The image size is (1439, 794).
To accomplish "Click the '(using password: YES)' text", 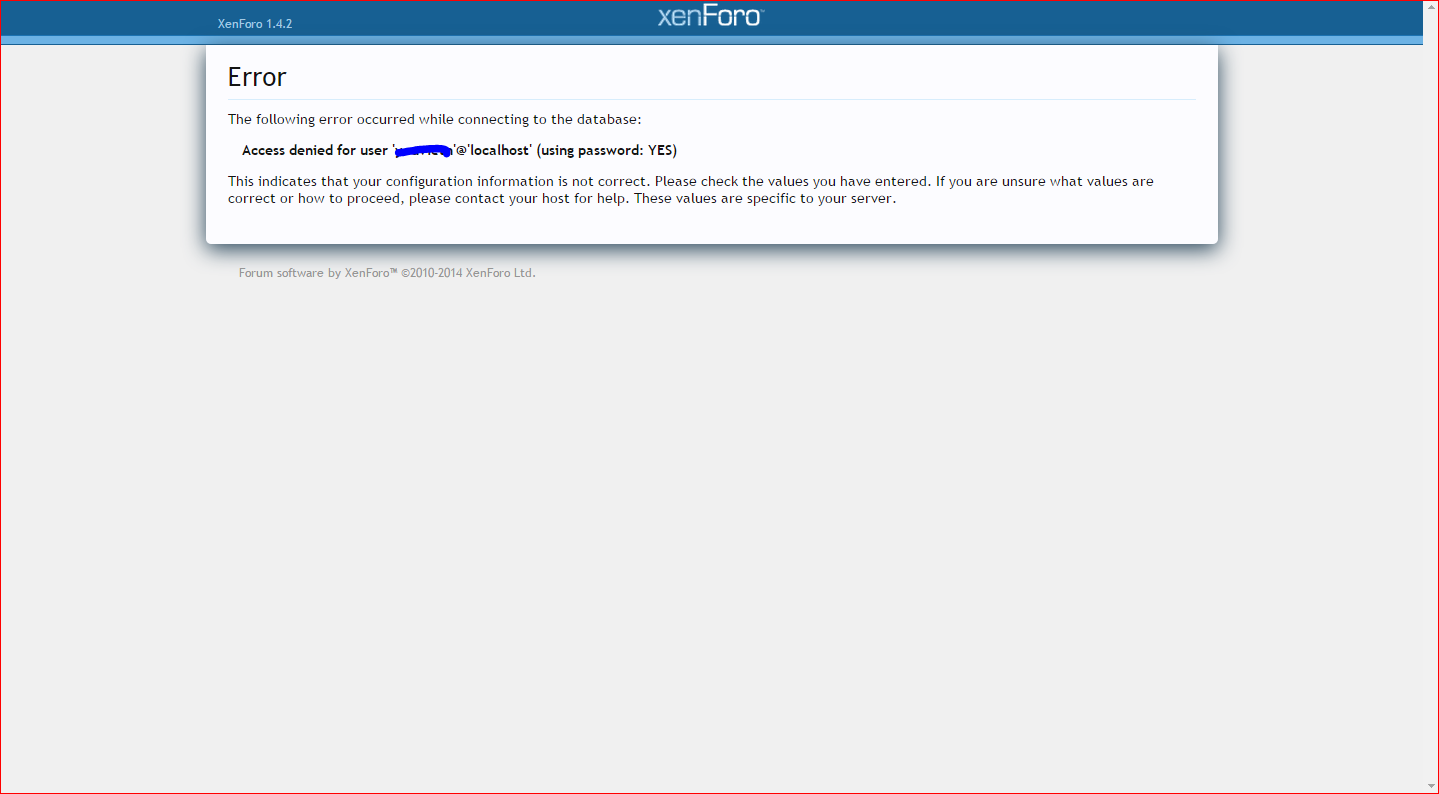I will coord(607,150).
